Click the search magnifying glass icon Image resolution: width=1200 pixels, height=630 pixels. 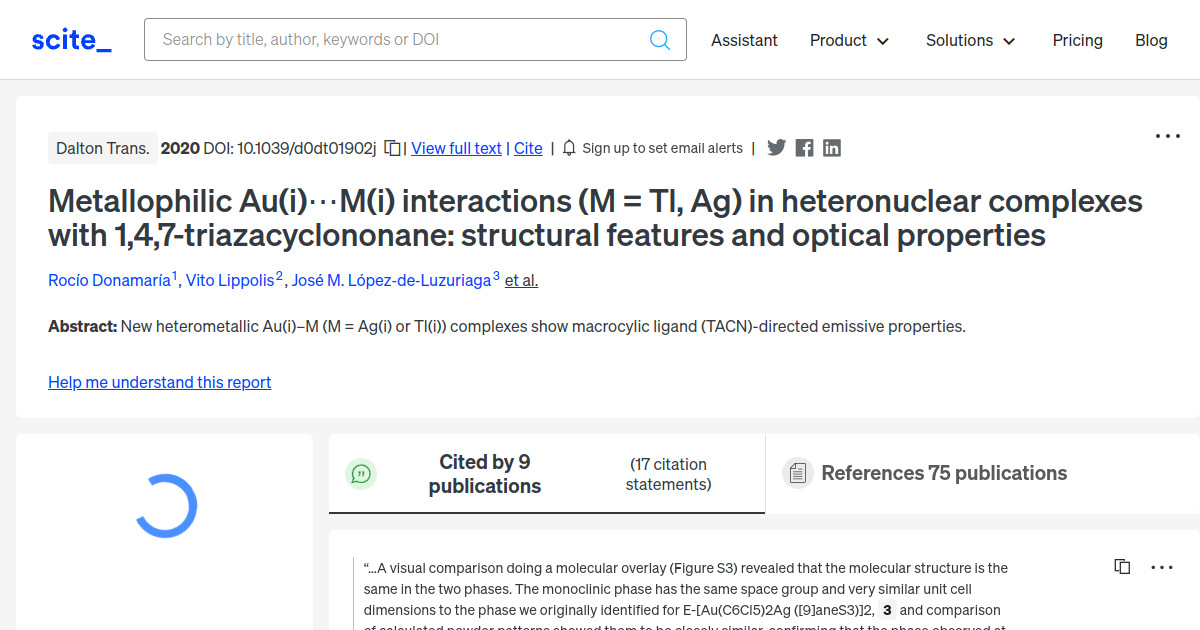click(660, 39)
